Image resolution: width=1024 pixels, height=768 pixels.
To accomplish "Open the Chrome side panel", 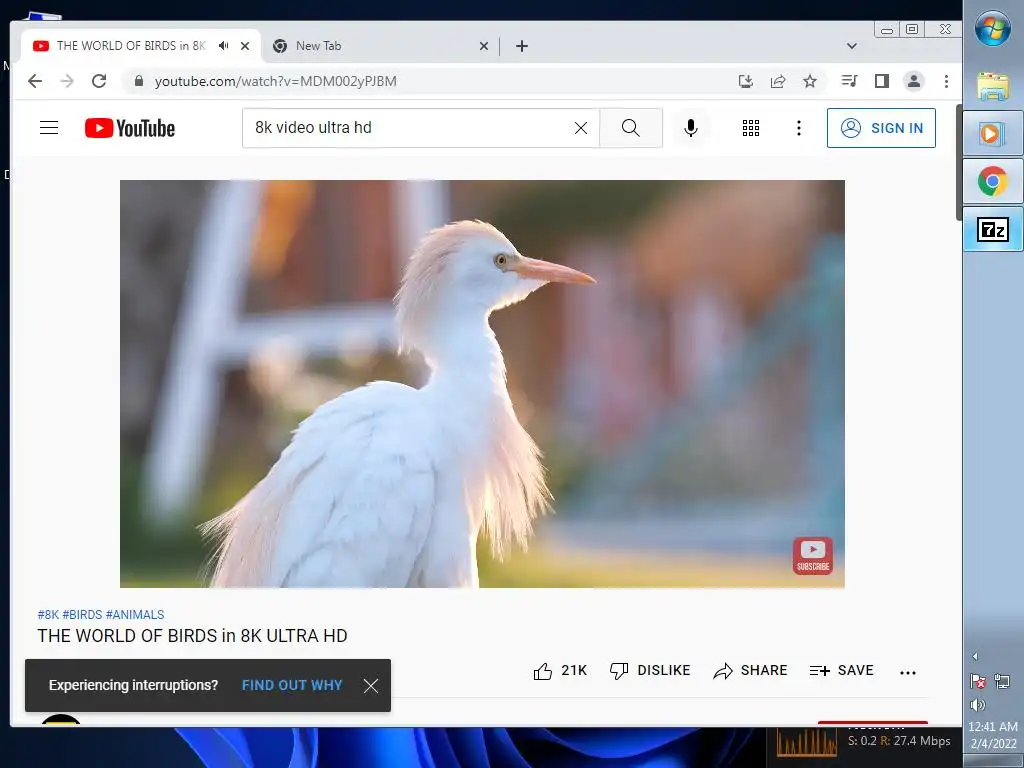I will 882,81.
